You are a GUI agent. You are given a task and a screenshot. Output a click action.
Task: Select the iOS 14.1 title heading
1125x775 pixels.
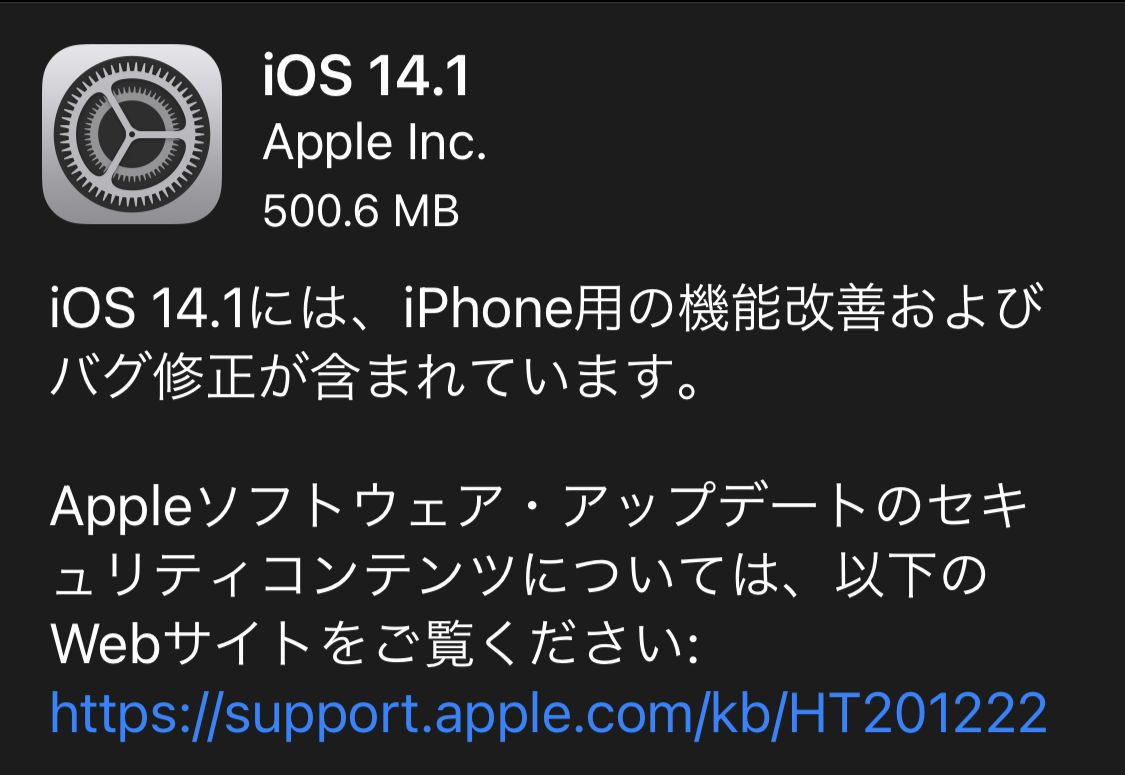[366, 75]
